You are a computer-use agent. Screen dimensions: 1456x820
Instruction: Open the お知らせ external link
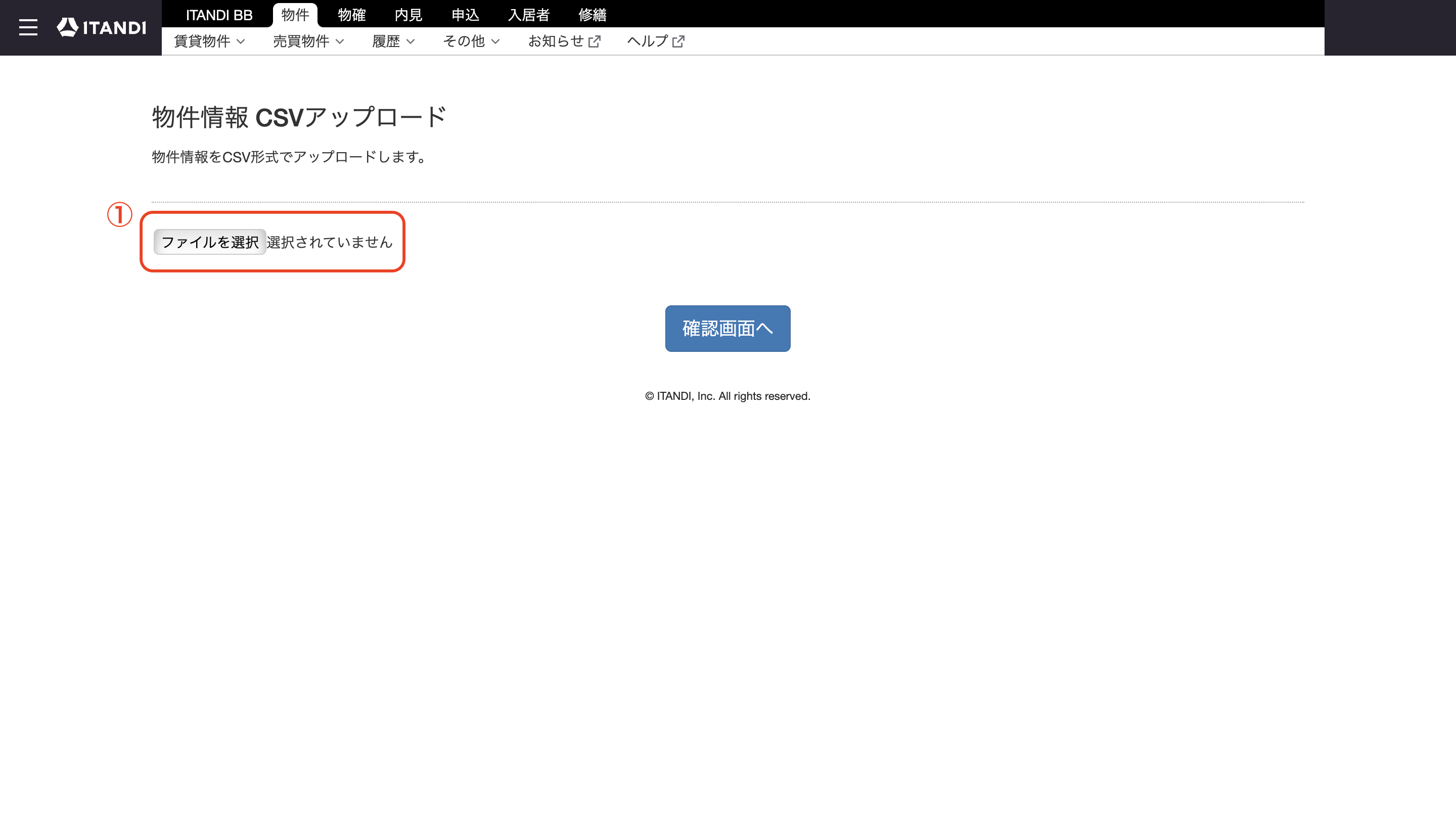564,41
